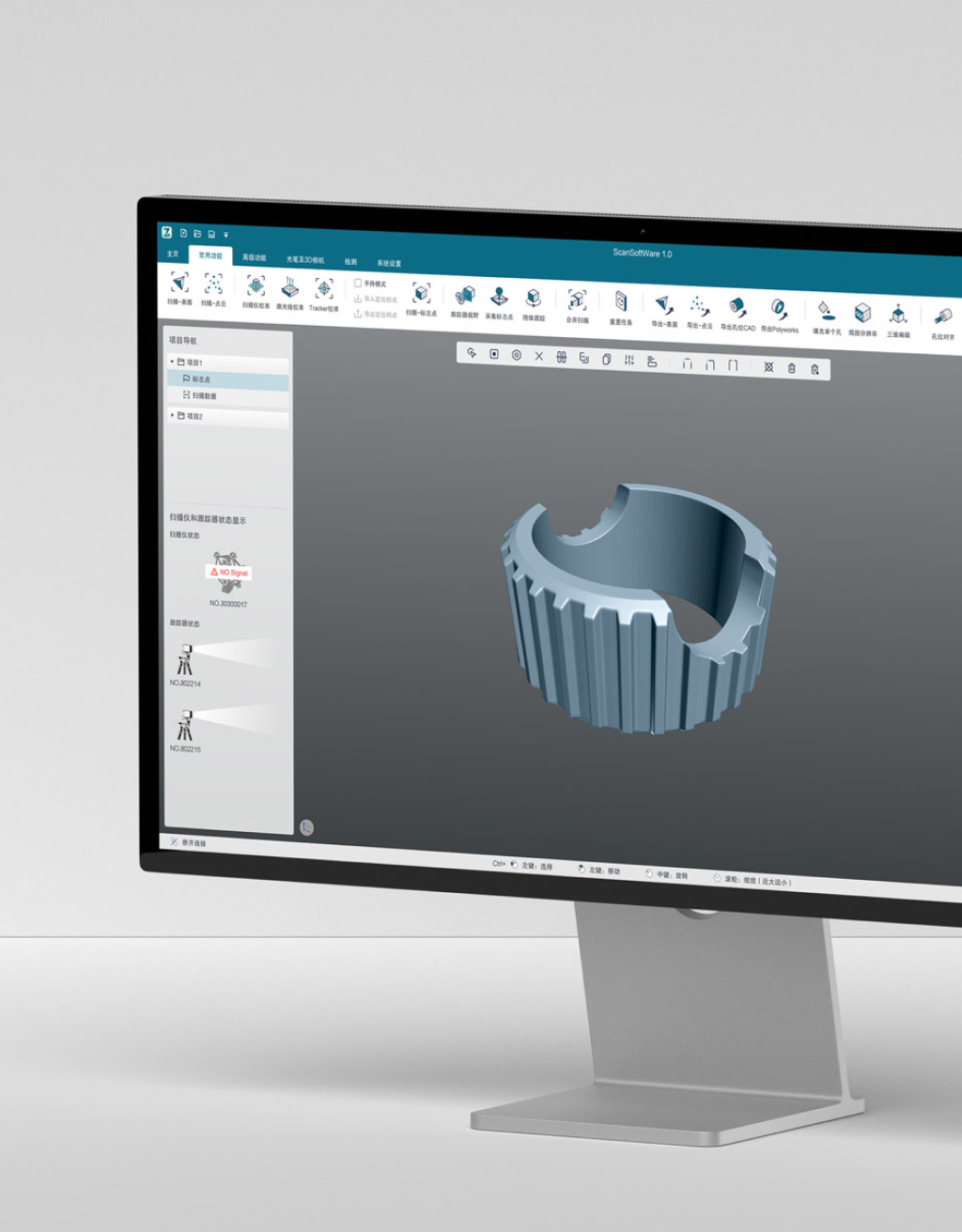Click 导出孔位CAD export icon

(x=737, y=308)
